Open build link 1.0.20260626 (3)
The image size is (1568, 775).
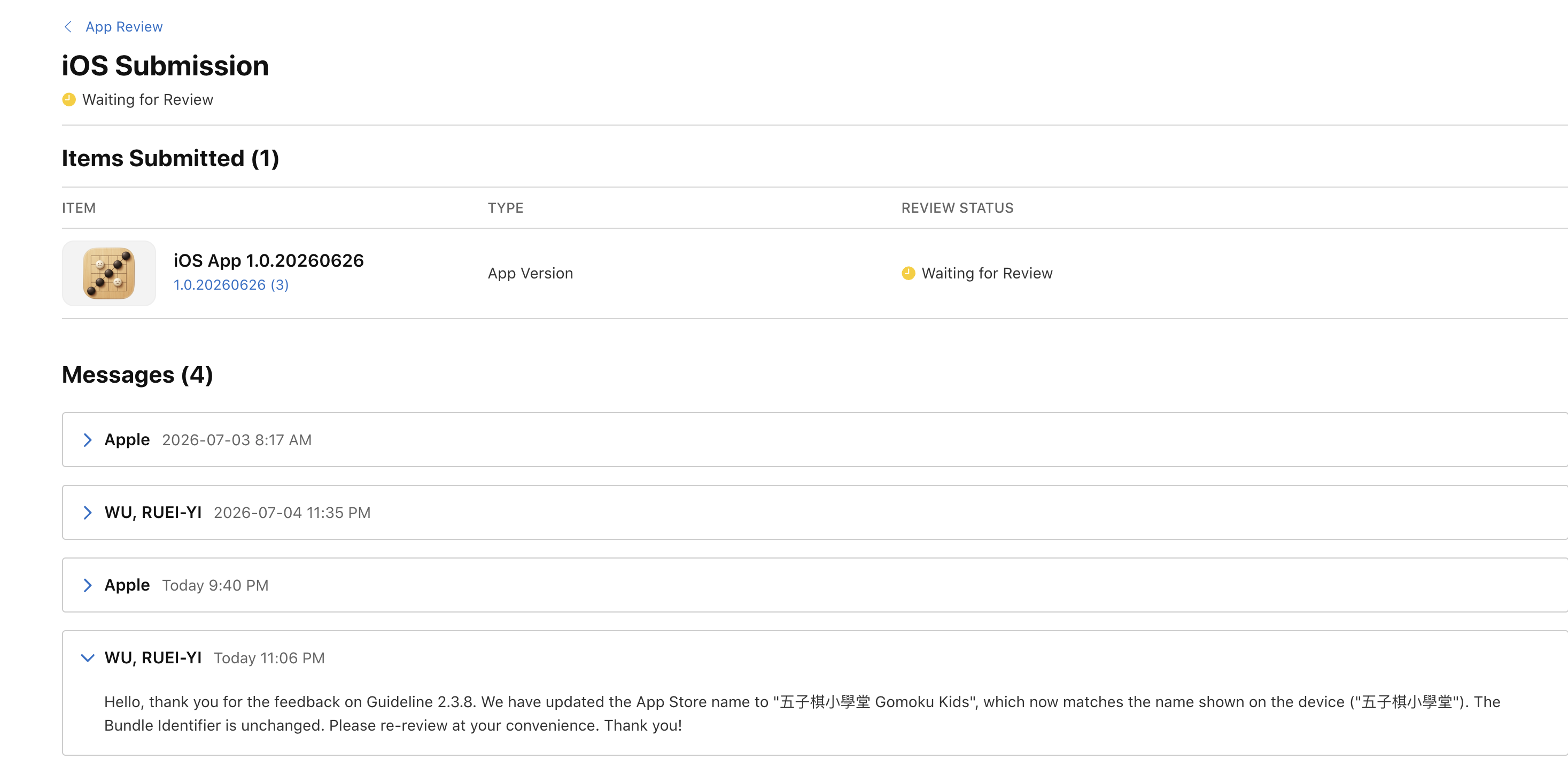tap(231, 285)
